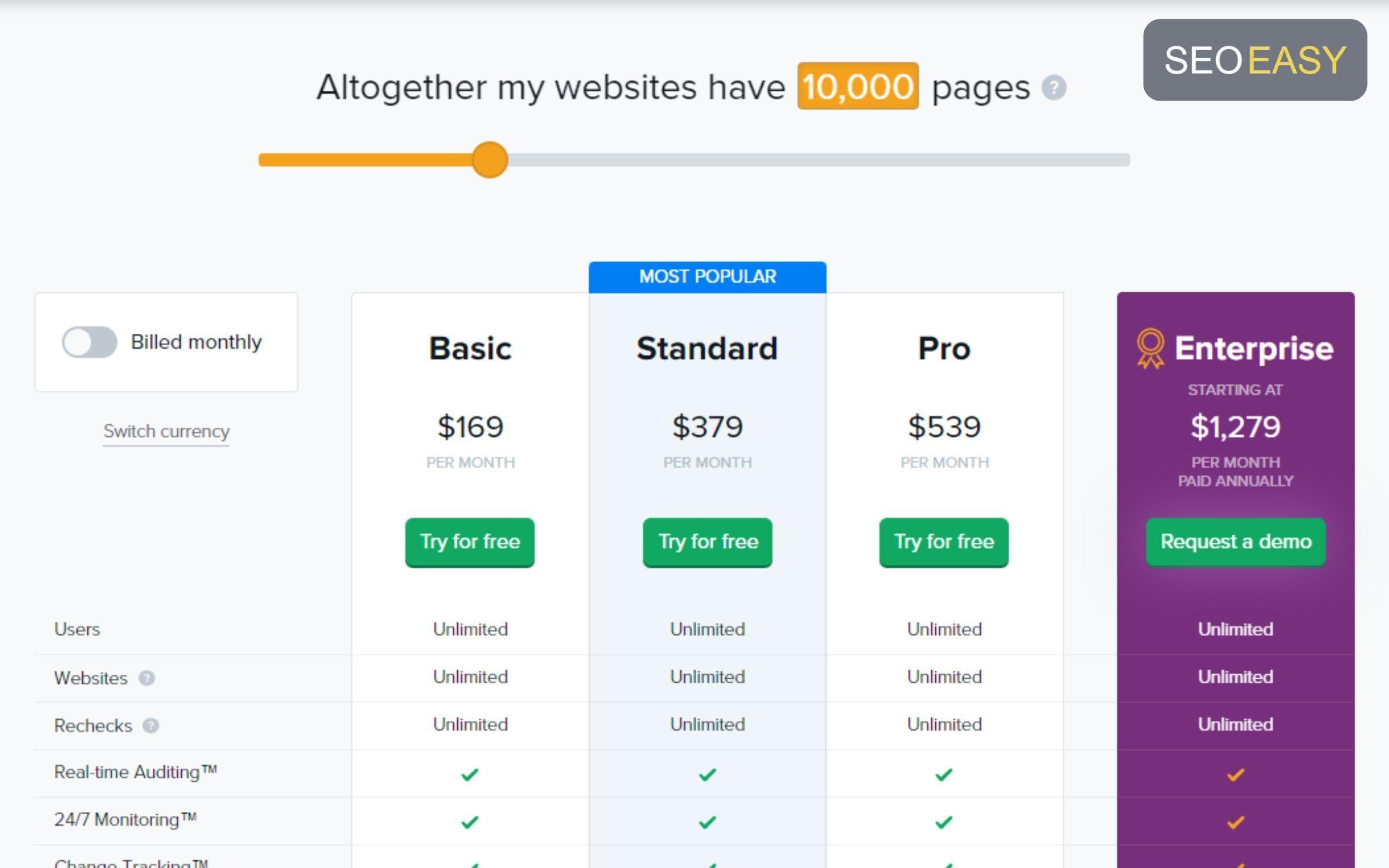Click the MOST POPULAR banner
The width and height of the screenshot is (1389, 868).
coord(707,277)
